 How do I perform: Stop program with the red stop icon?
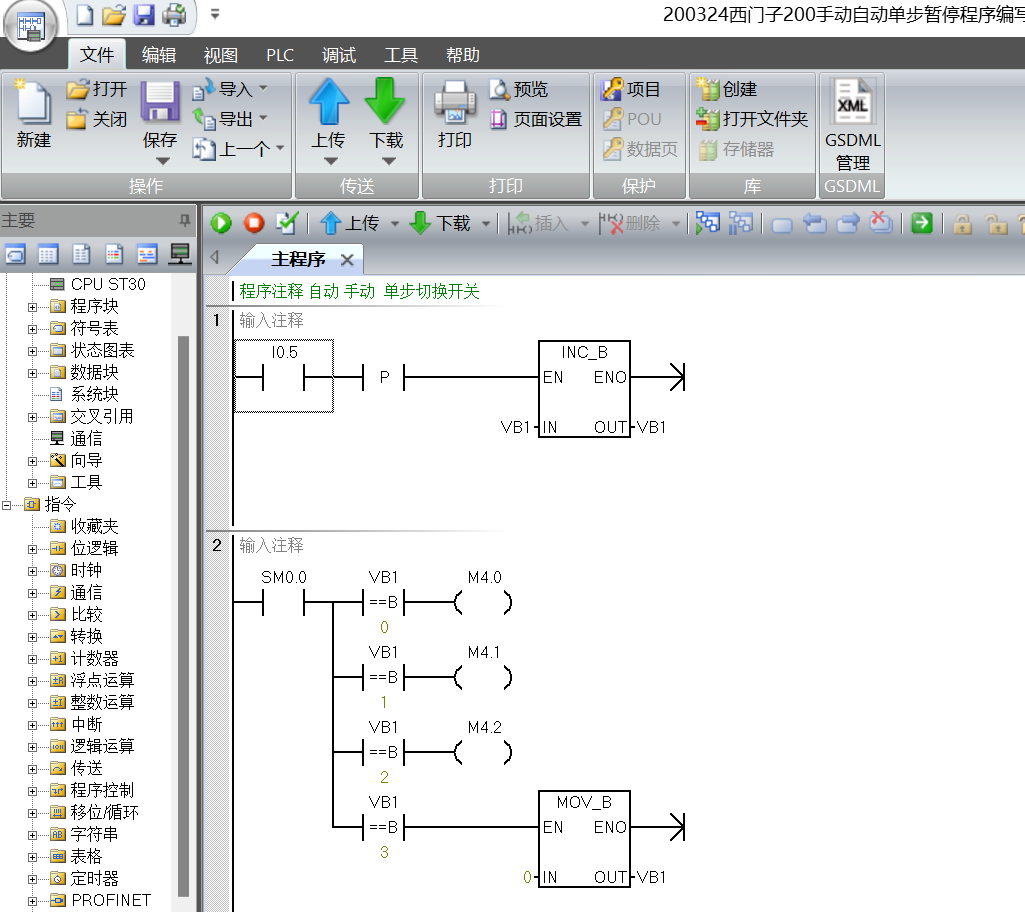point(252,222)
